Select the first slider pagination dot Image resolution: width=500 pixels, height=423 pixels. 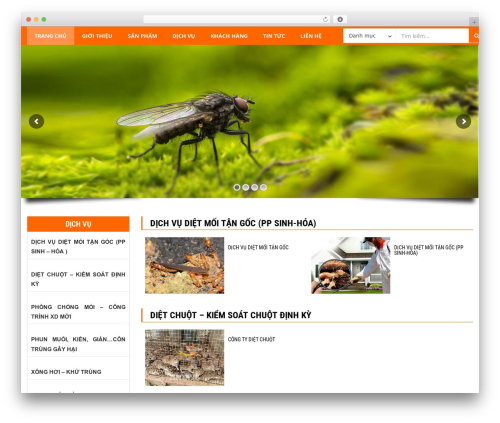pyautogui.click(x=237, y=187)
